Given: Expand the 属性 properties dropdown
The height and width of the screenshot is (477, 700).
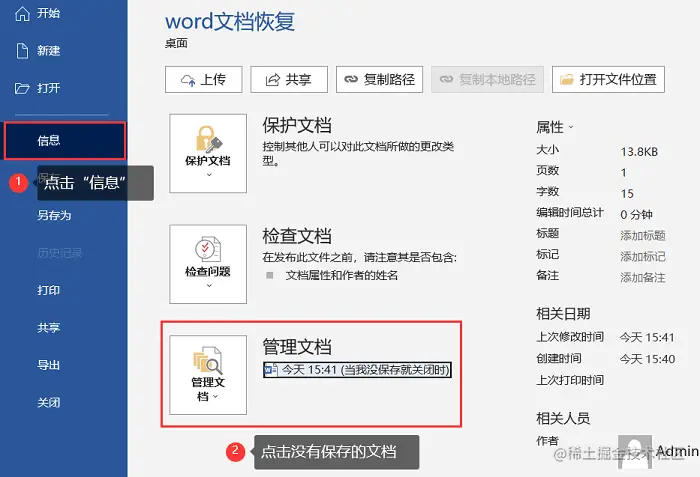Looking at the screenshot, I should coord(554,127).
